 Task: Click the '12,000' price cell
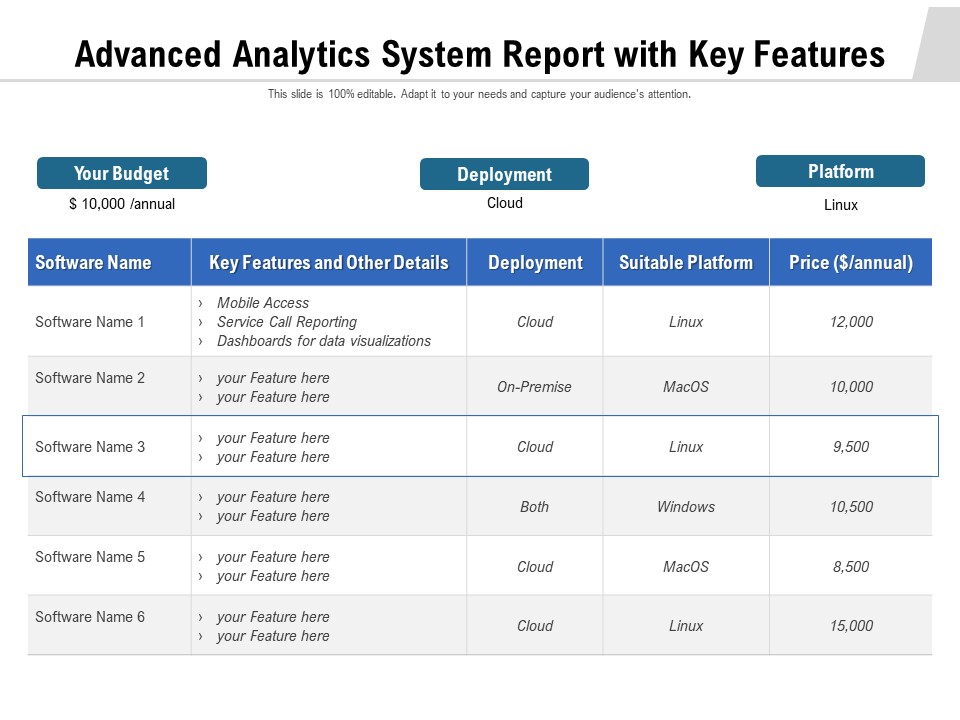pos(851,322)
